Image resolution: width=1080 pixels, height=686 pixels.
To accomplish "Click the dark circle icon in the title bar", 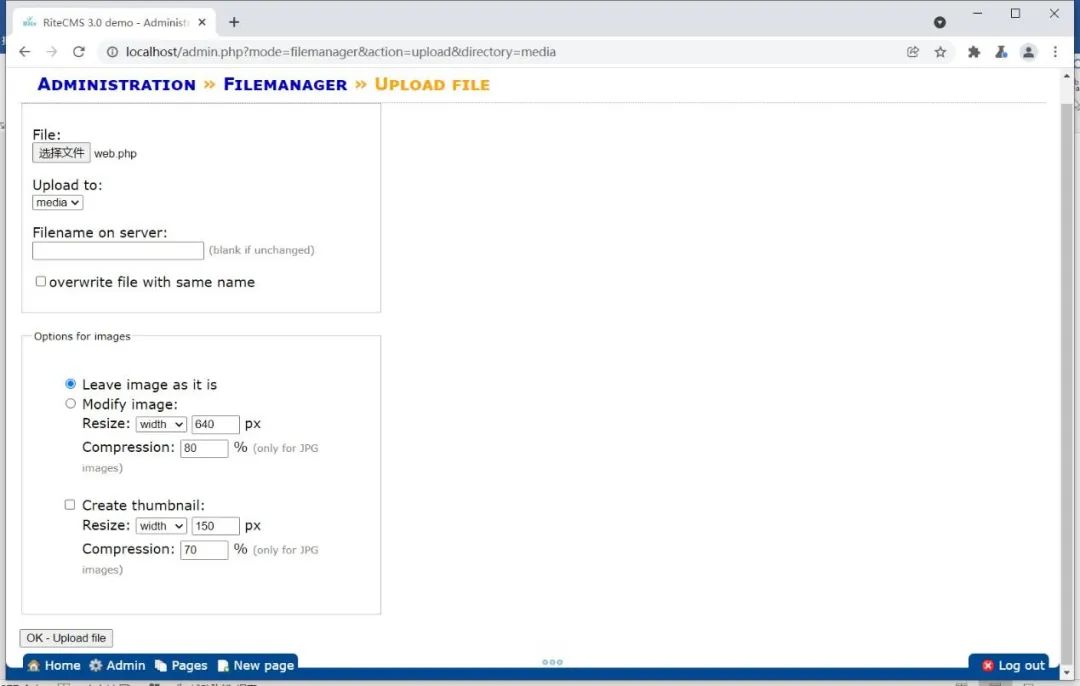I will pyautogui.click(x=939, y=22).
